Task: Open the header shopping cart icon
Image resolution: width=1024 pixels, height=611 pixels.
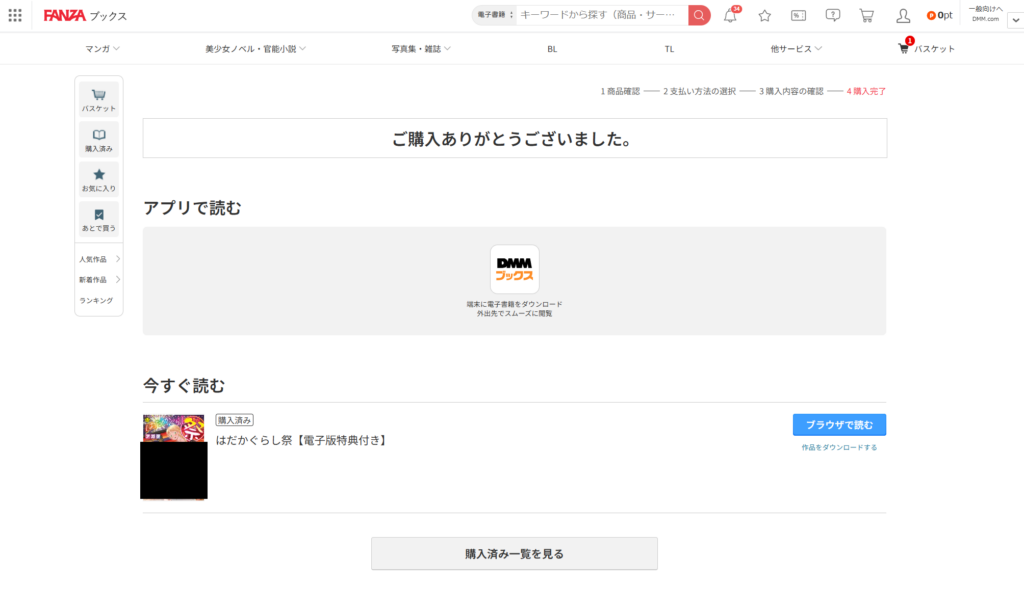Action: click(867, 16)
